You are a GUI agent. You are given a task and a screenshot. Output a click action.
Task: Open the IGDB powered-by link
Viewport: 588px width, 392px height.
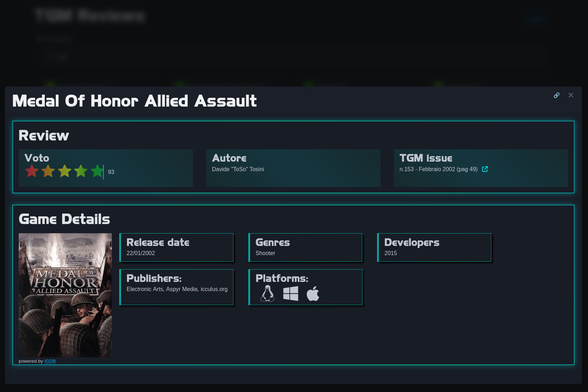50,361
